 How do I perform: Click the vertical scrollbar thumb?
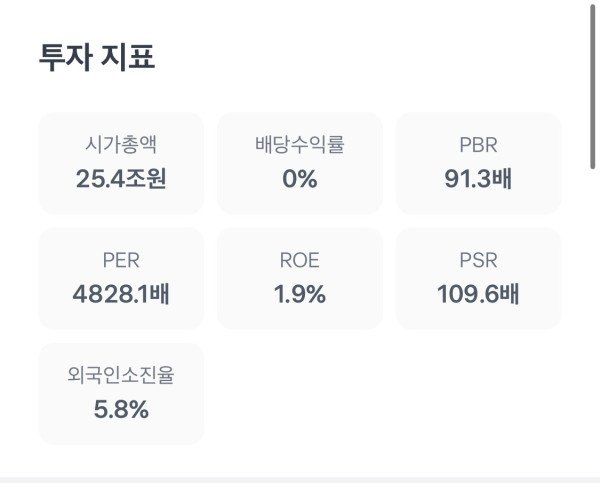595,85
